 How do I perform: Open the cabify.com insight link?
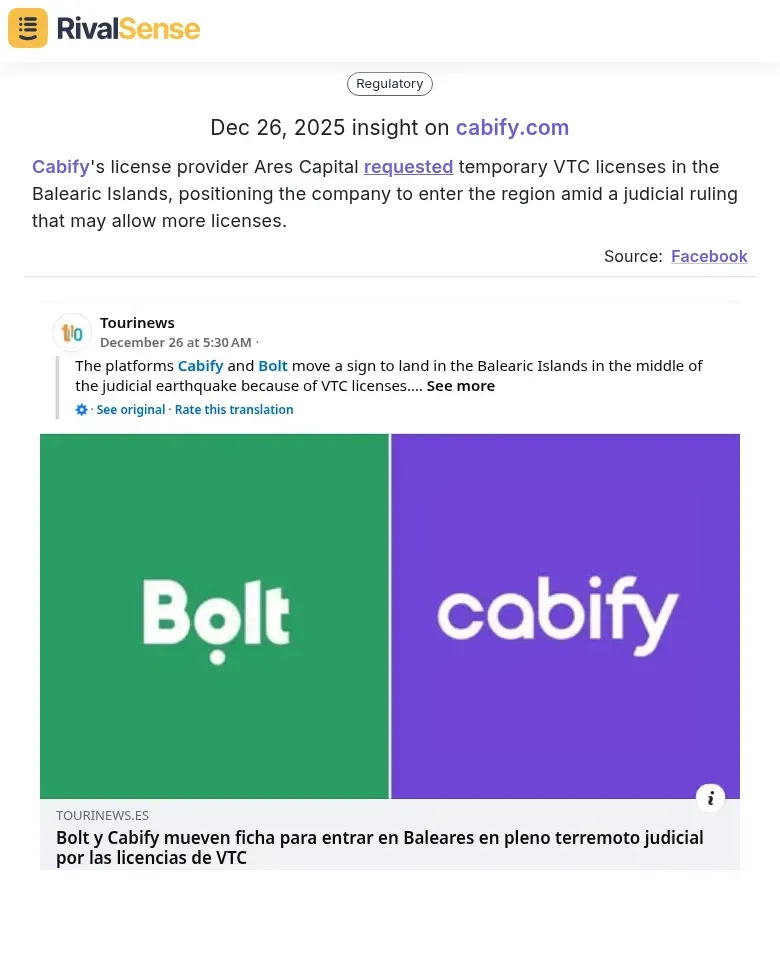(512, 127)
